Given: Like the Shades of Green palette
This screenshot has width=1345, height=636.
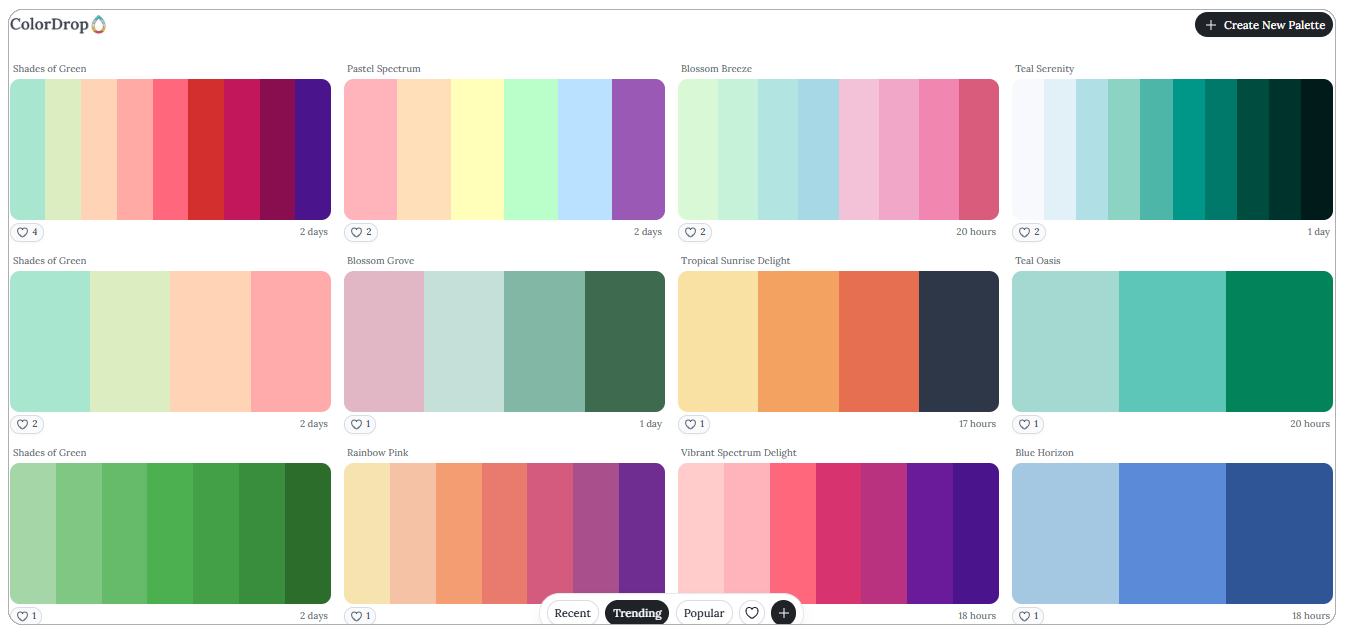Looking at the screenshot, I should pos(27,231).
